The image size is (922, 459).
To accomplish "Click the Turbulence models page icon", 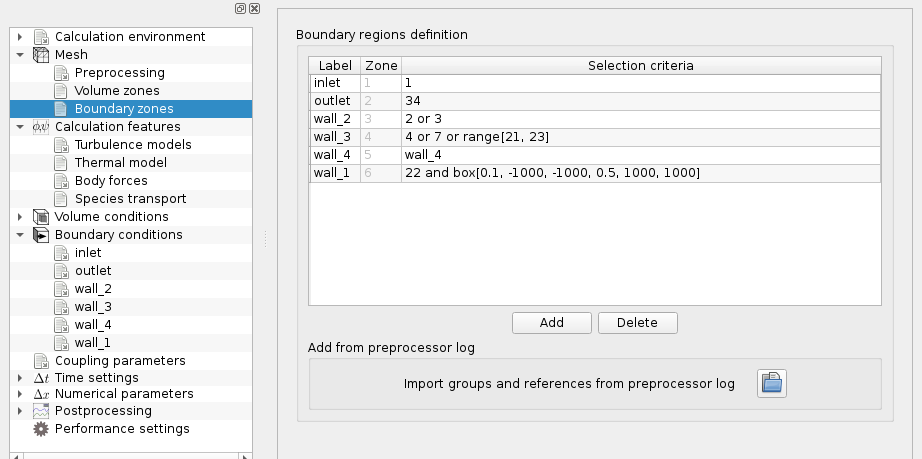I will [61, 145].
